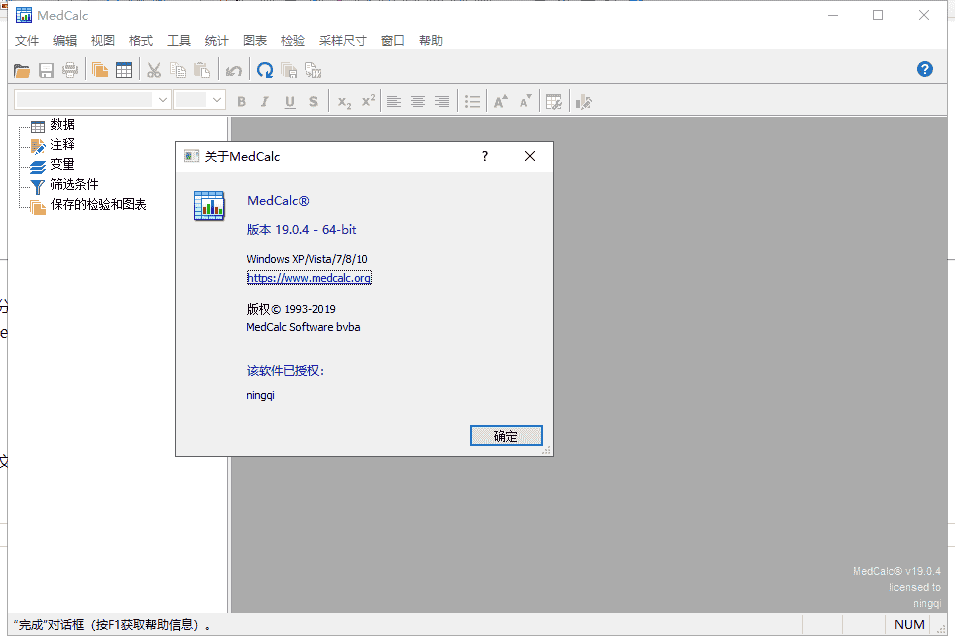Open the spreadsheet data table icon
Image resolution: width=955 pixels, height=643 pixels.
click(124, 70)
